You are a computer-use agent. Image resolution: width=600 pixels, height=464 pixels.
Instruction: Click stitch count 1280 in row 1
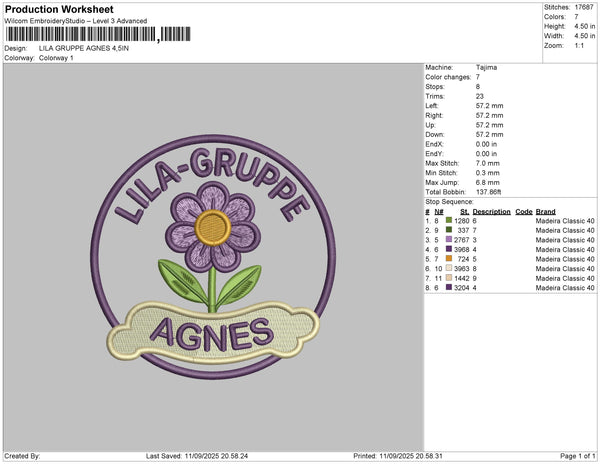[462, 221]
